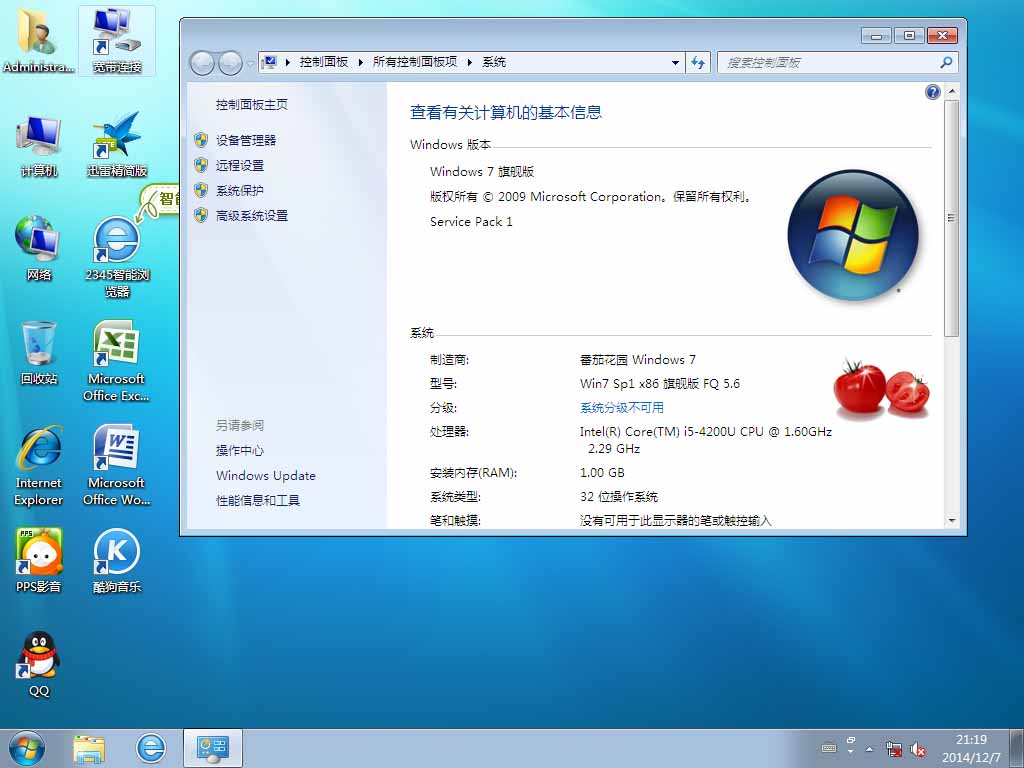Open 高级系统设置 from the sidebar
Screen dimensions: 1024x768
click(251, 216)
